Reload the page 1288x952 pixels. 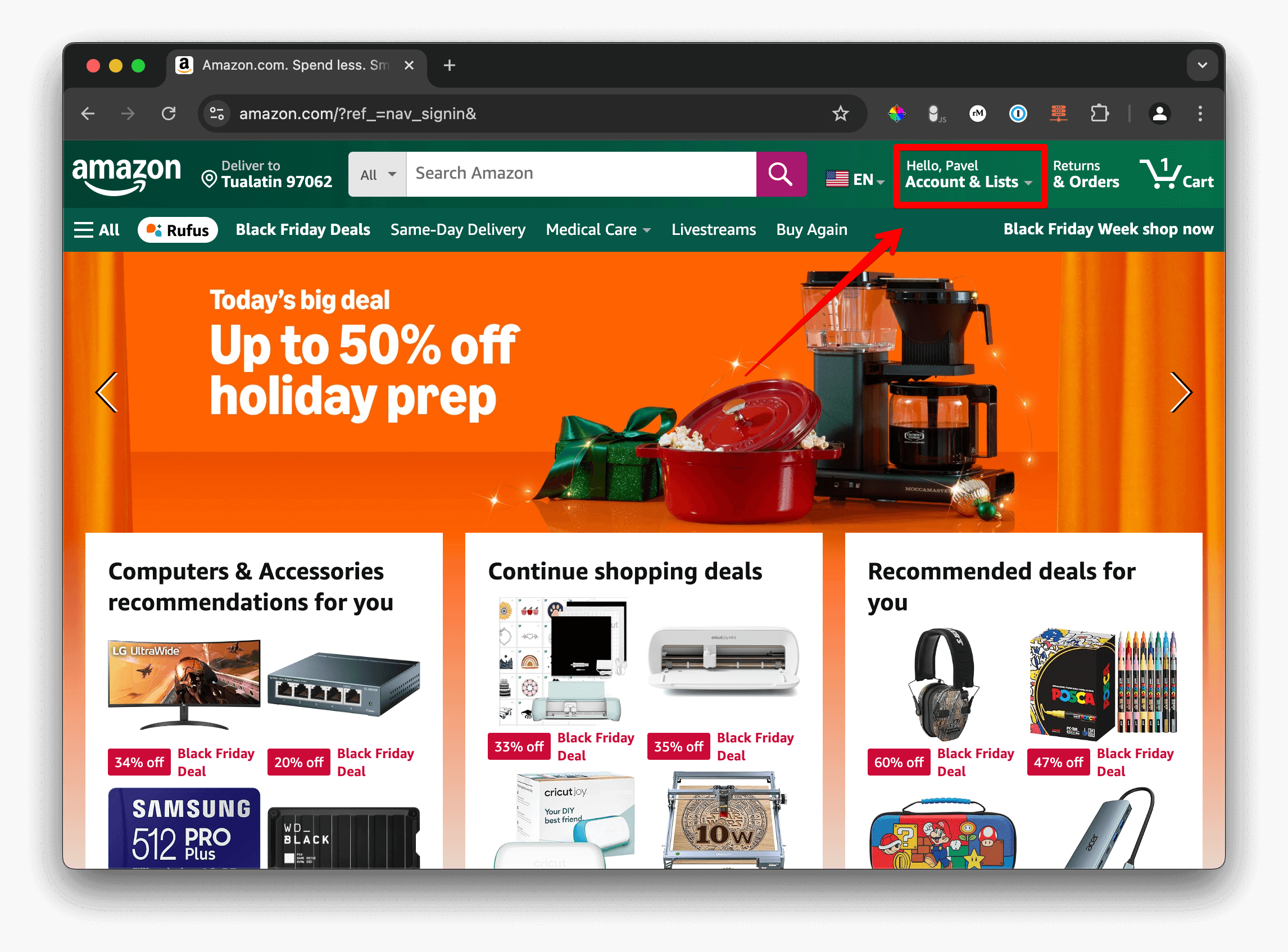[168, 114]
